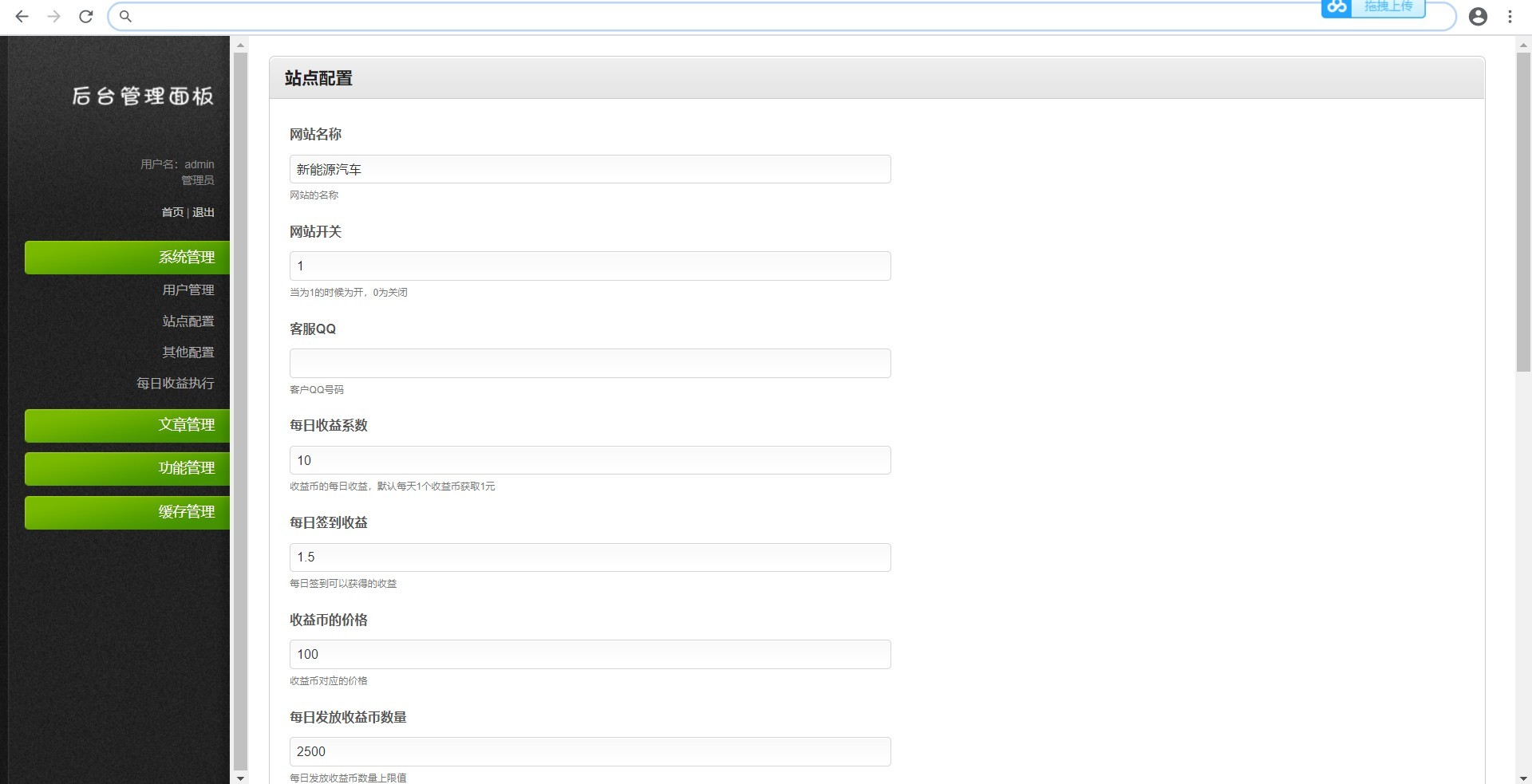Image resolution: width=1532 pixels, height=784 pixels.
Task: Open 每日收益执行 in sidebar
Action: 176,383
